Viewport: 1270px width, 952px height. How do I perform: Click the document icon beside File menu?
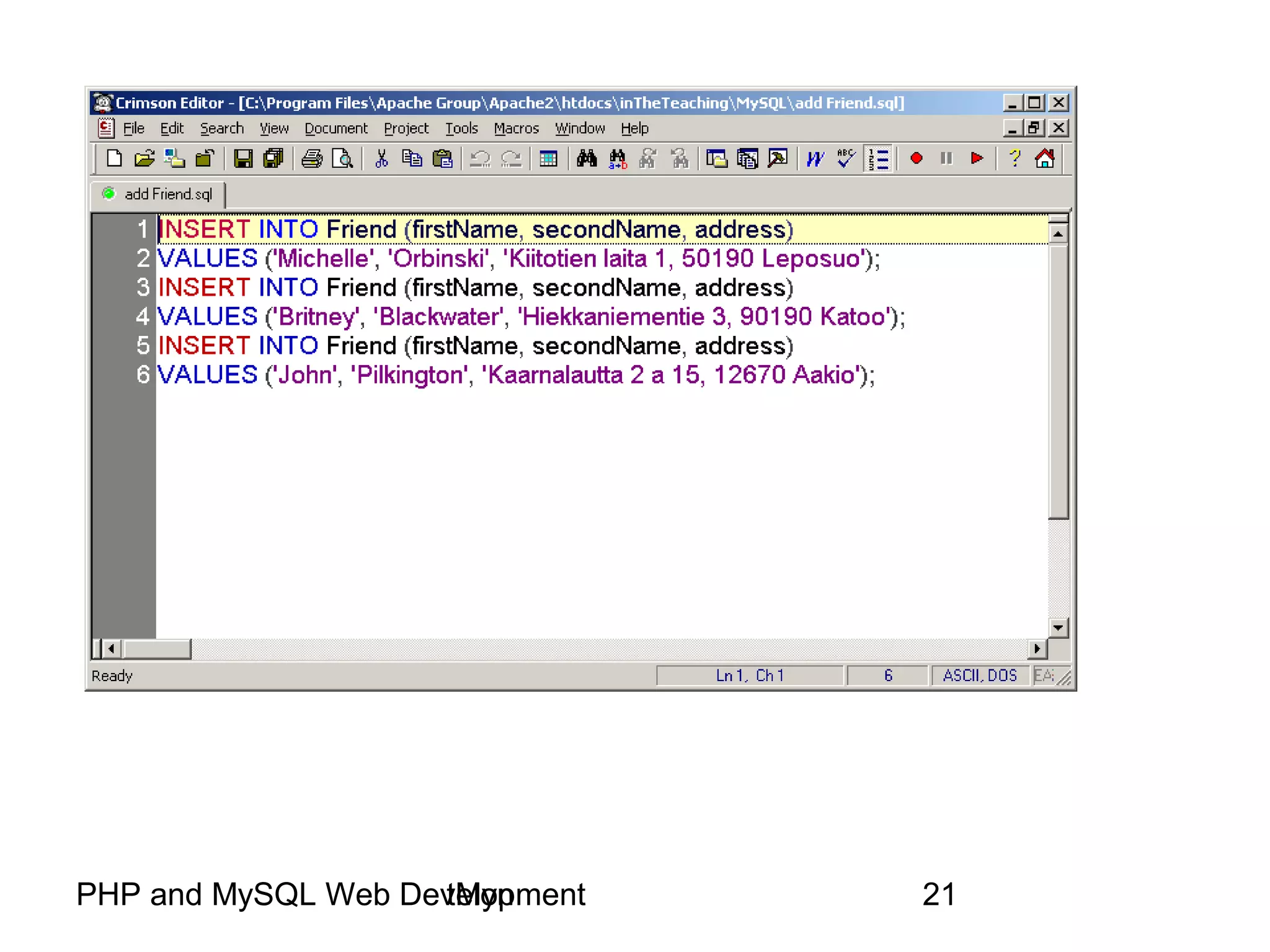click(106, 128)
